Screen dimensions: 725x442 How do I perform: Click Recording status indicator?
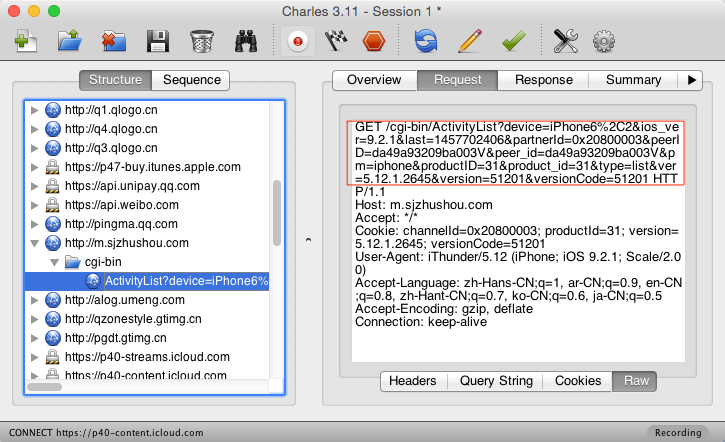coord(678,432)
